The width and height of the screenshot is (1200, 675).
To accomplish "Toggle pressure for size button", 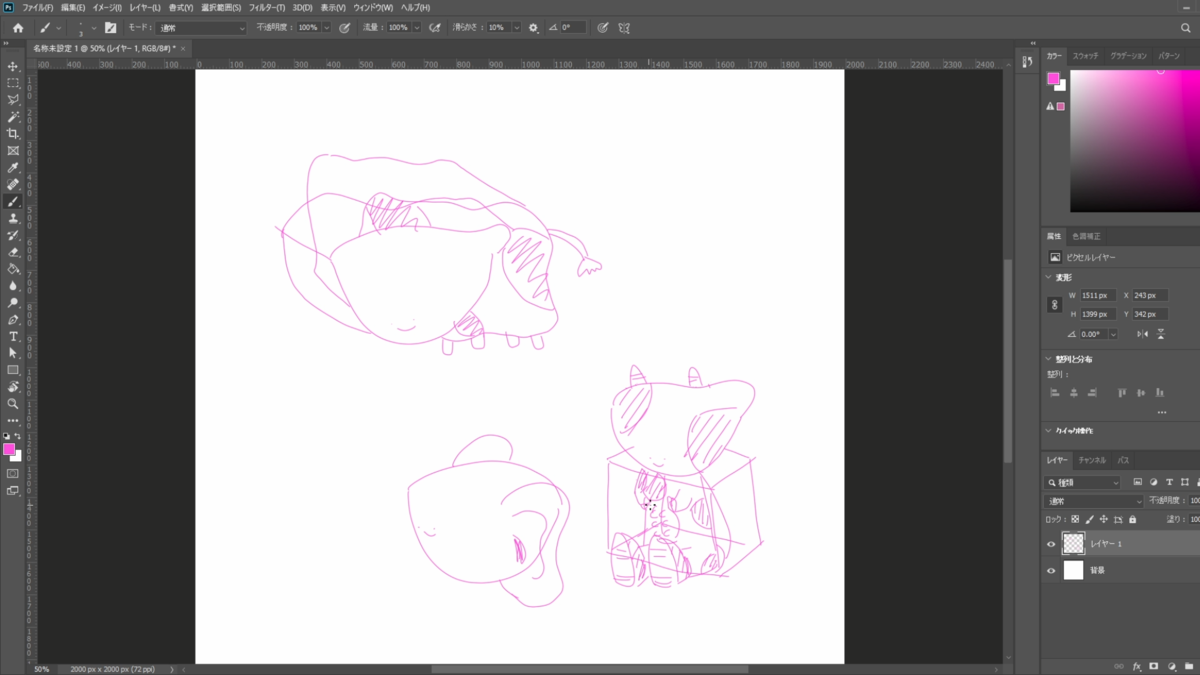I will click(x=602, y=28).
